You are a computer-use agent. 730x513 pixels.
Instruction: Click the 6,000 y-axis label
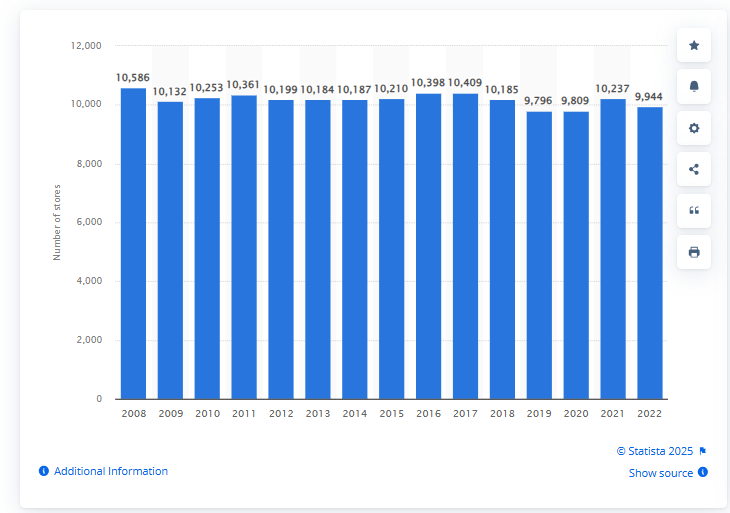pos(89,222)
